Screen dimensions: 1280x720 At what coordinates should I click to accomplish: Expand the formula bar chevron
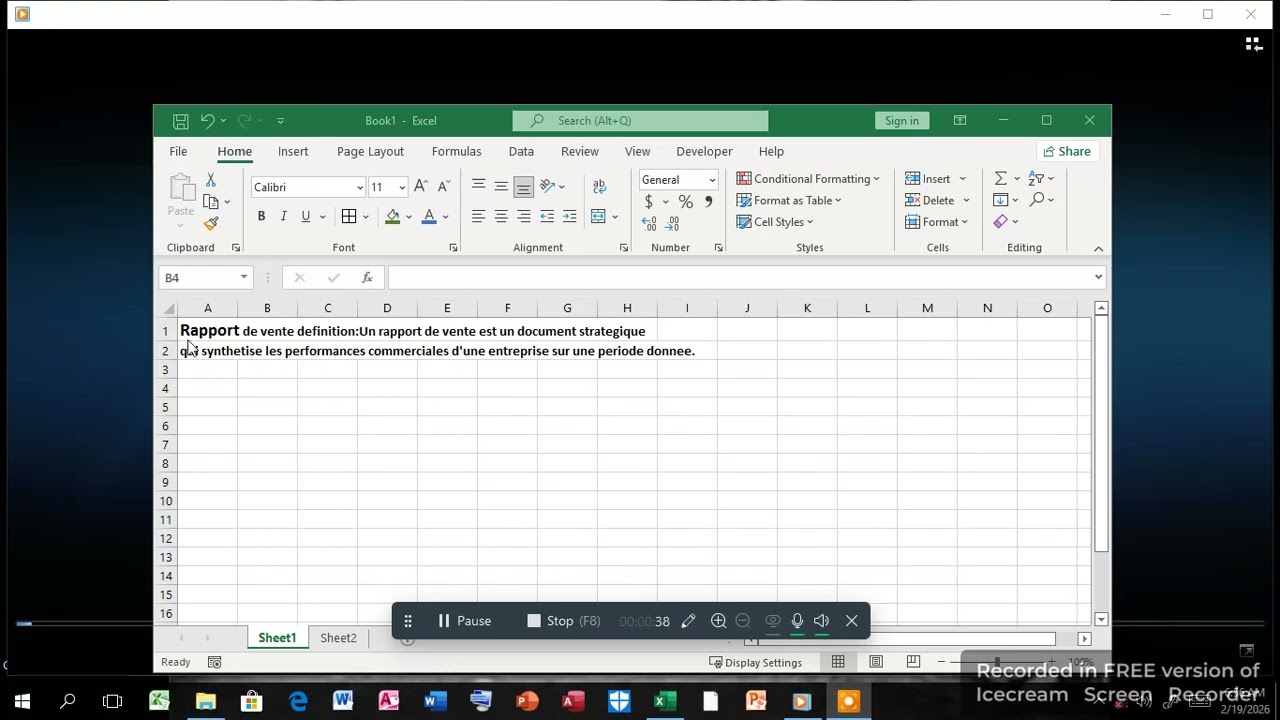[x=1098, y=277]
